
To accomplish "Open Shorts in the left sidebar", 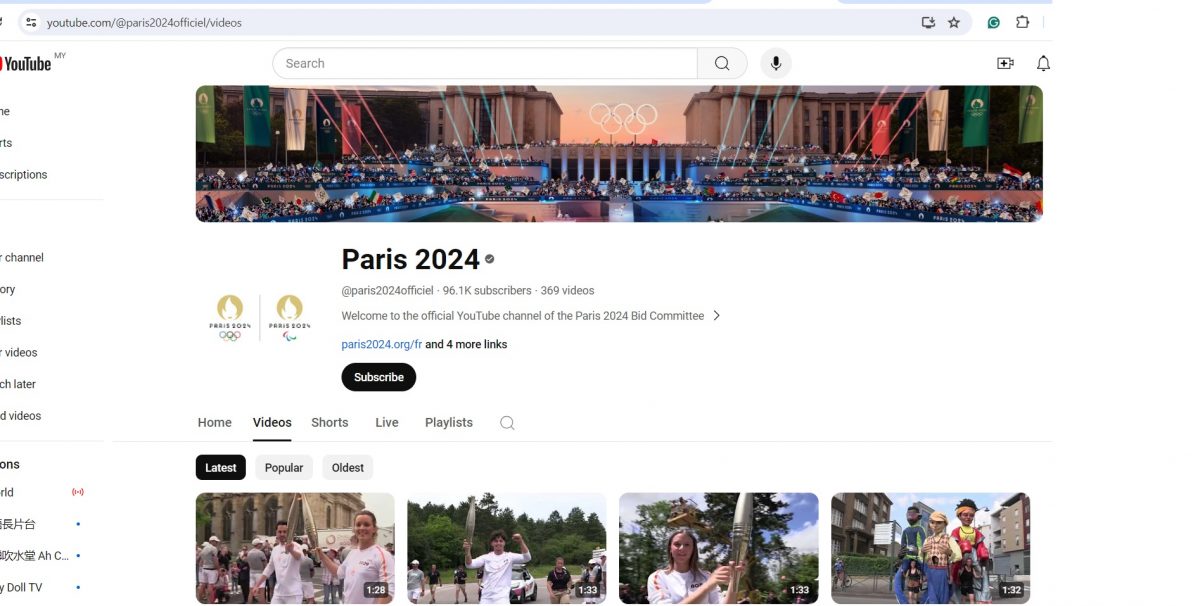I will point(6,143).
